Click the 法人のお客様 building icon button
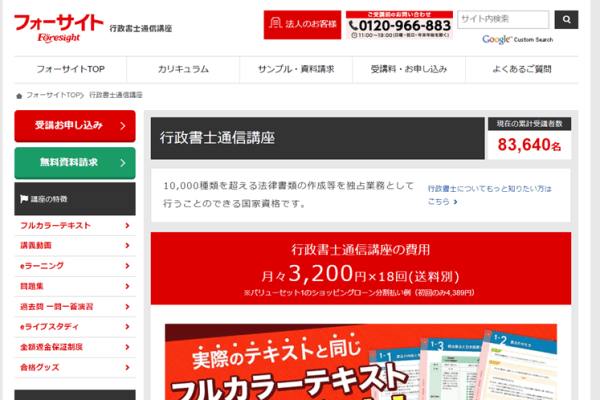The height and width of the screenshot is (400, 600). point(303,25)
